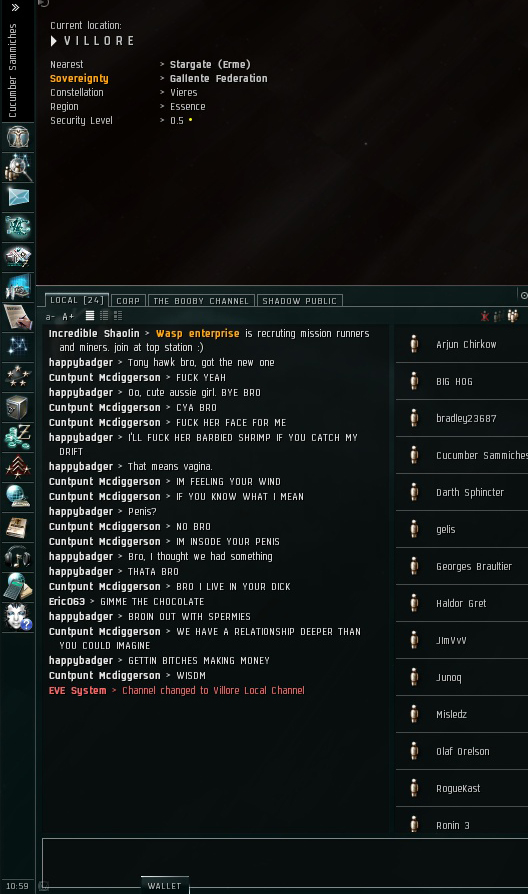Screen dimensions: 528x894
Task: Expand the Neocom sidebar with double chevron
Action: click(x=15, y=7)
